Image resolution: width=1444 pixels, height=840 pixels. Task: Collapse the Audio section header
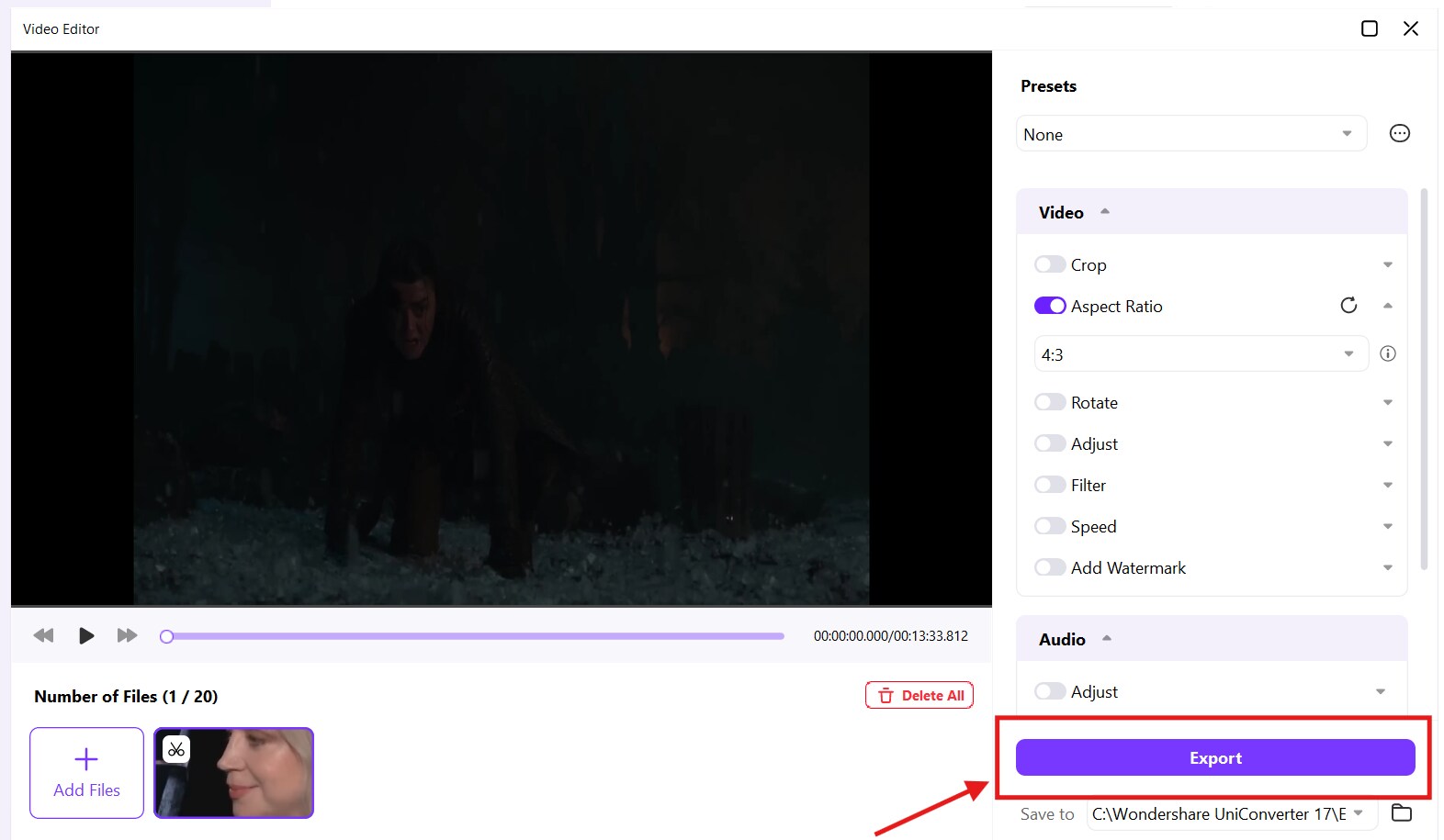tap(1212, 639)
